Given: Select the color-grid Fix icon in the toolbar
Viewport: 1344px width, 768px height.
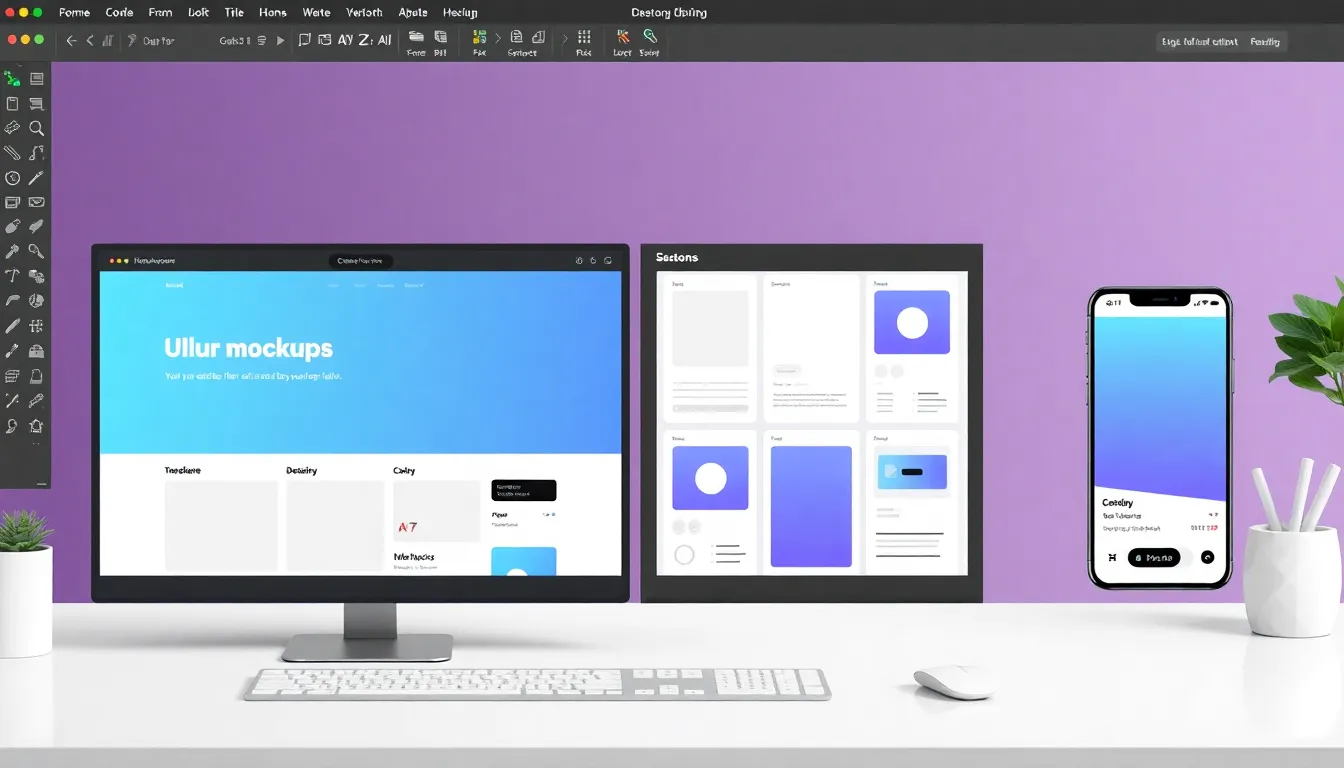Looking at the screenshot, I should (x=481, y=38).
